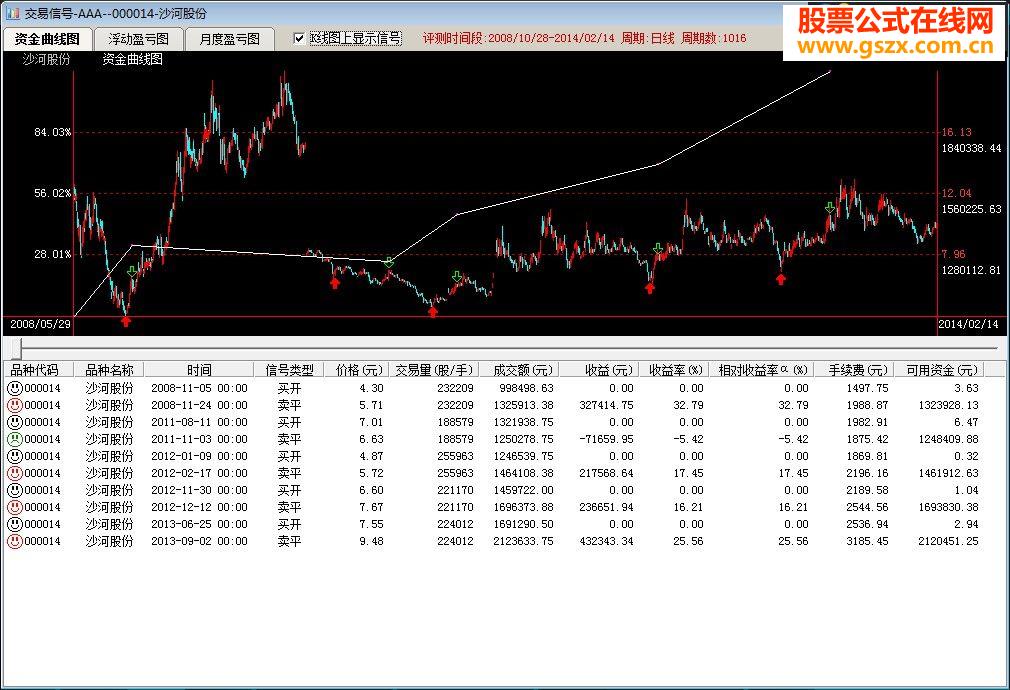Click the 资金曲线图 label above the chart
The image size is (1010, 690).
point(132,59)
